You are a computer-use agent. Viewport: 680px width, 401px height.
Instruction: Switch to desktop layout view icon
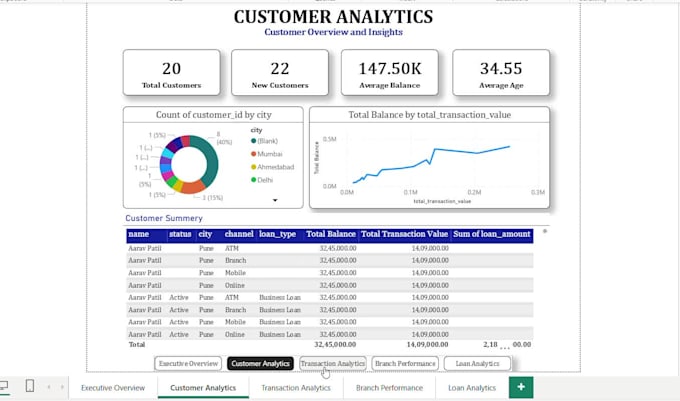pos(3,386)
